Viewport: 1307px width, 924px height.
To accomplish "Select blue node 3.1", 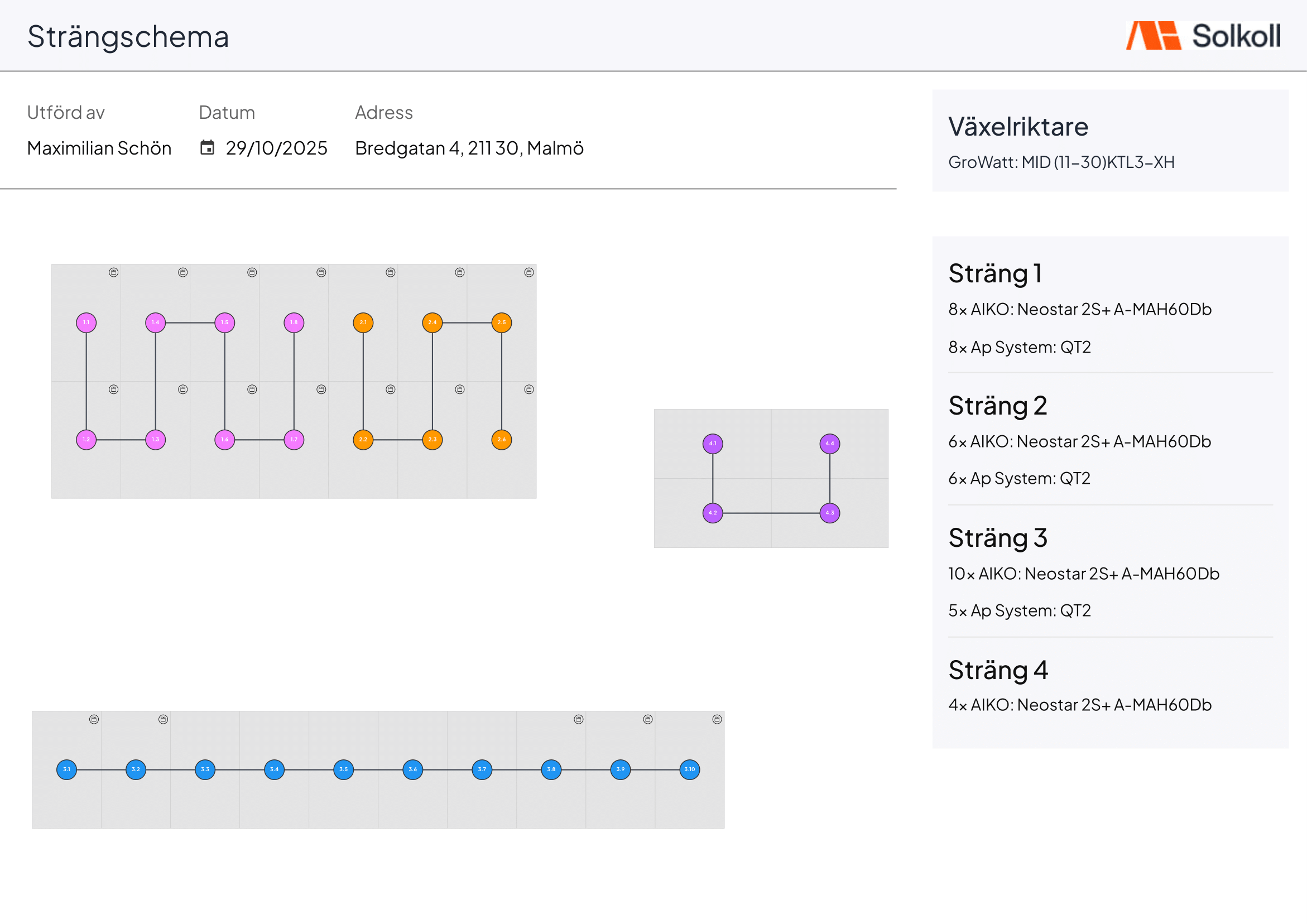I will click(66, 769).
